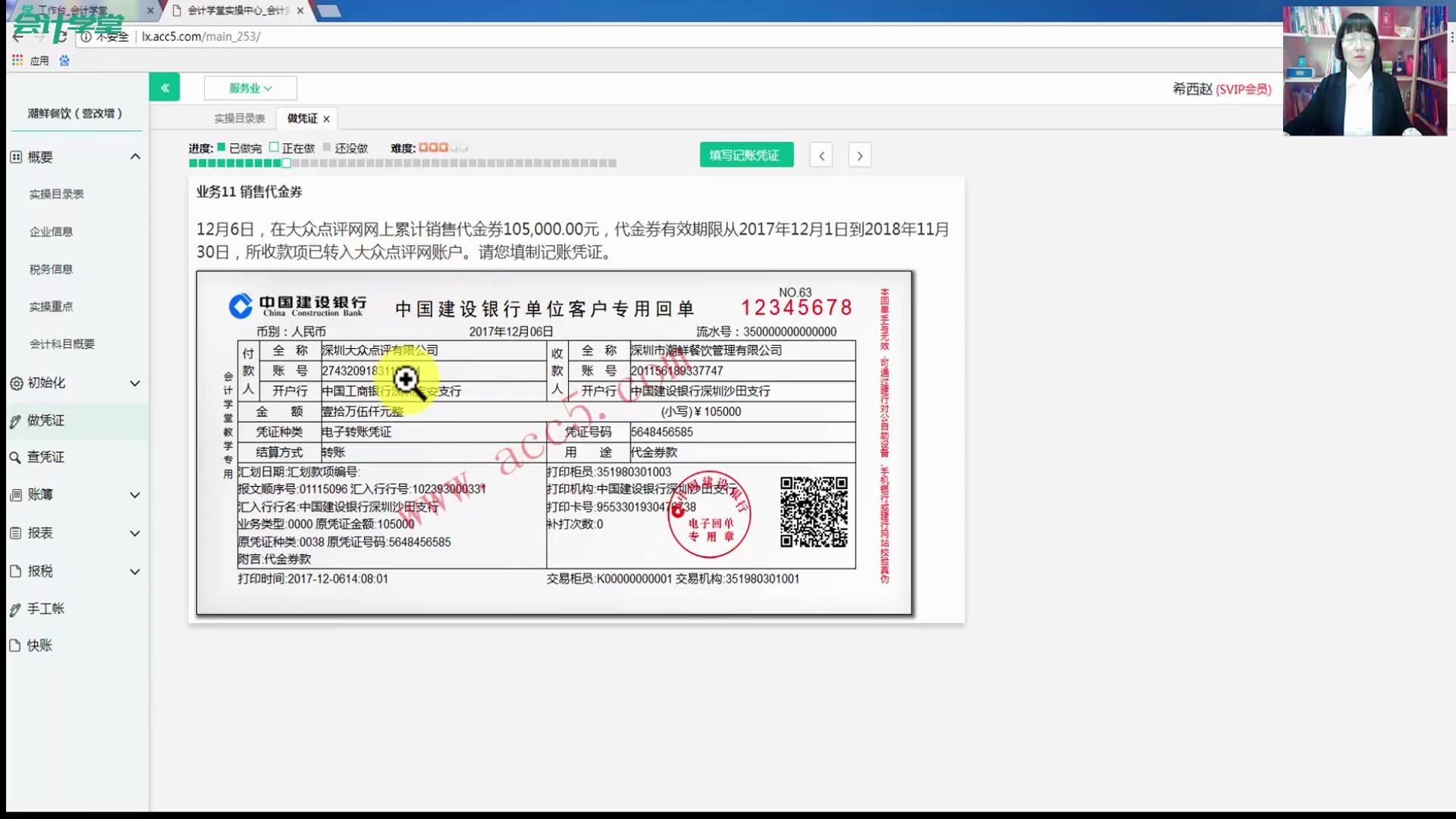Click the 做凭证 pencil icon
Viewport: 1456px width, 819px height.
(16, 421)
